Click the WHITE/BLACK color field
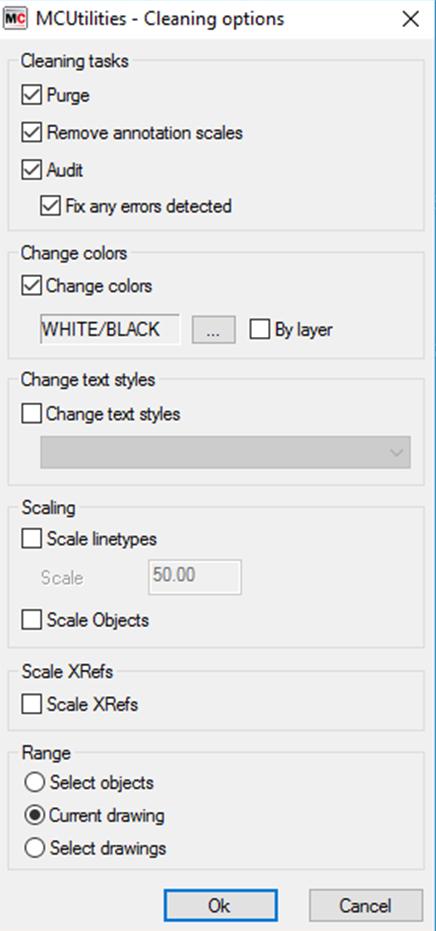 click(x=110, y=330)
